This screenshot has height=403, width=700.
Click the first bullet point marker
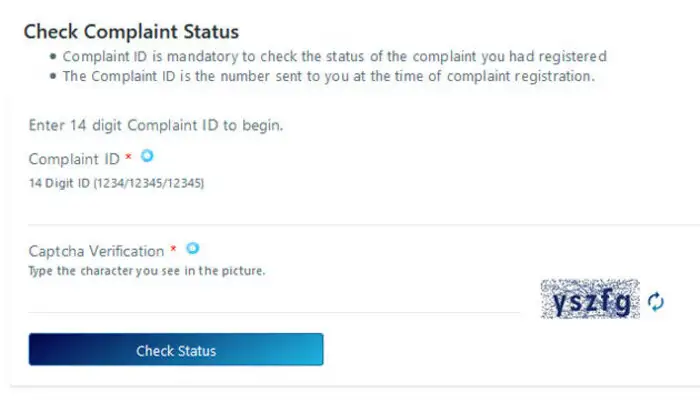(x=52, y=58)
